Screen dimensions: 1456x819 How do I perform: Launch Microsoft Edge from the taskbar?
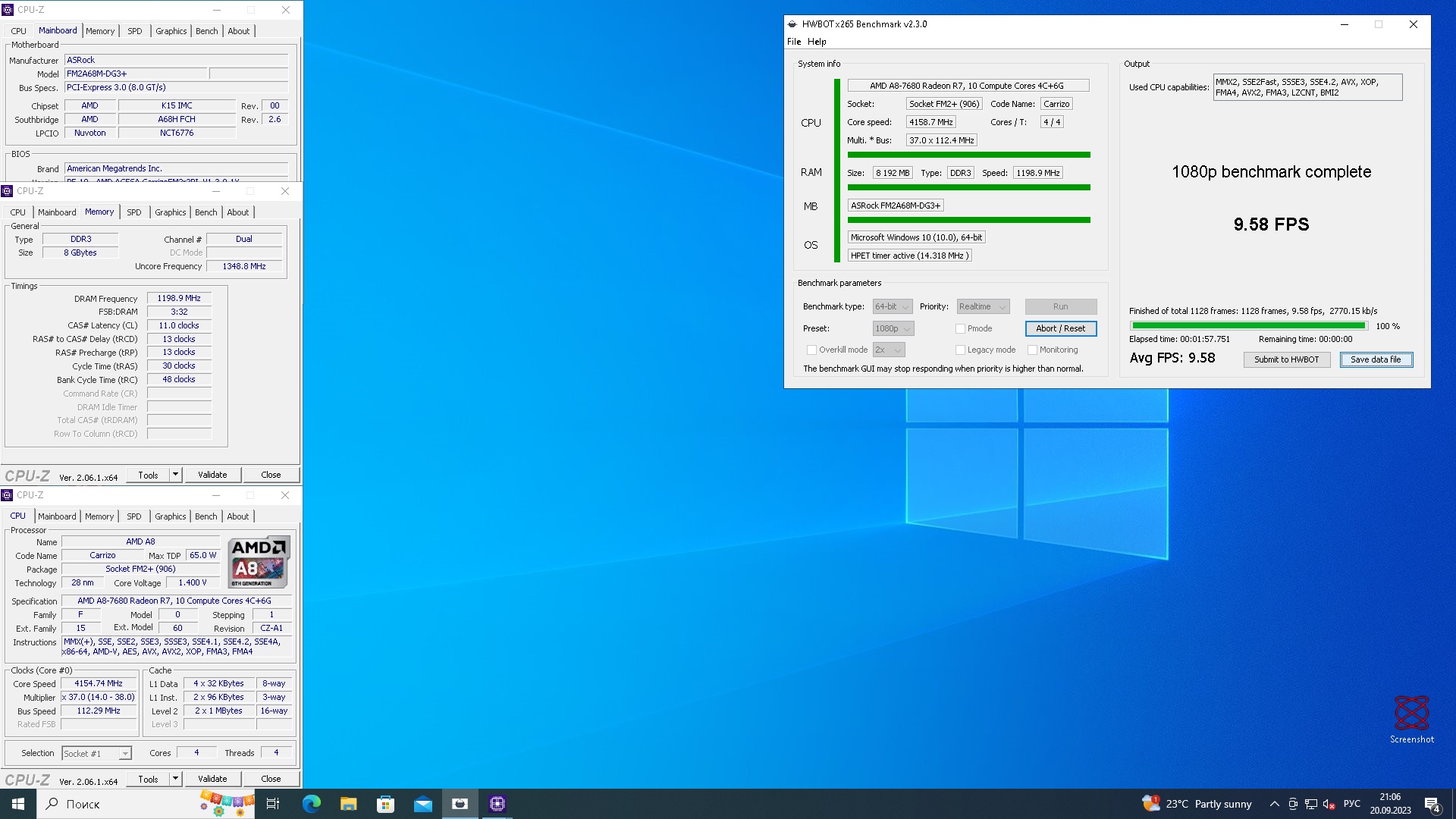tap(311, 804)
